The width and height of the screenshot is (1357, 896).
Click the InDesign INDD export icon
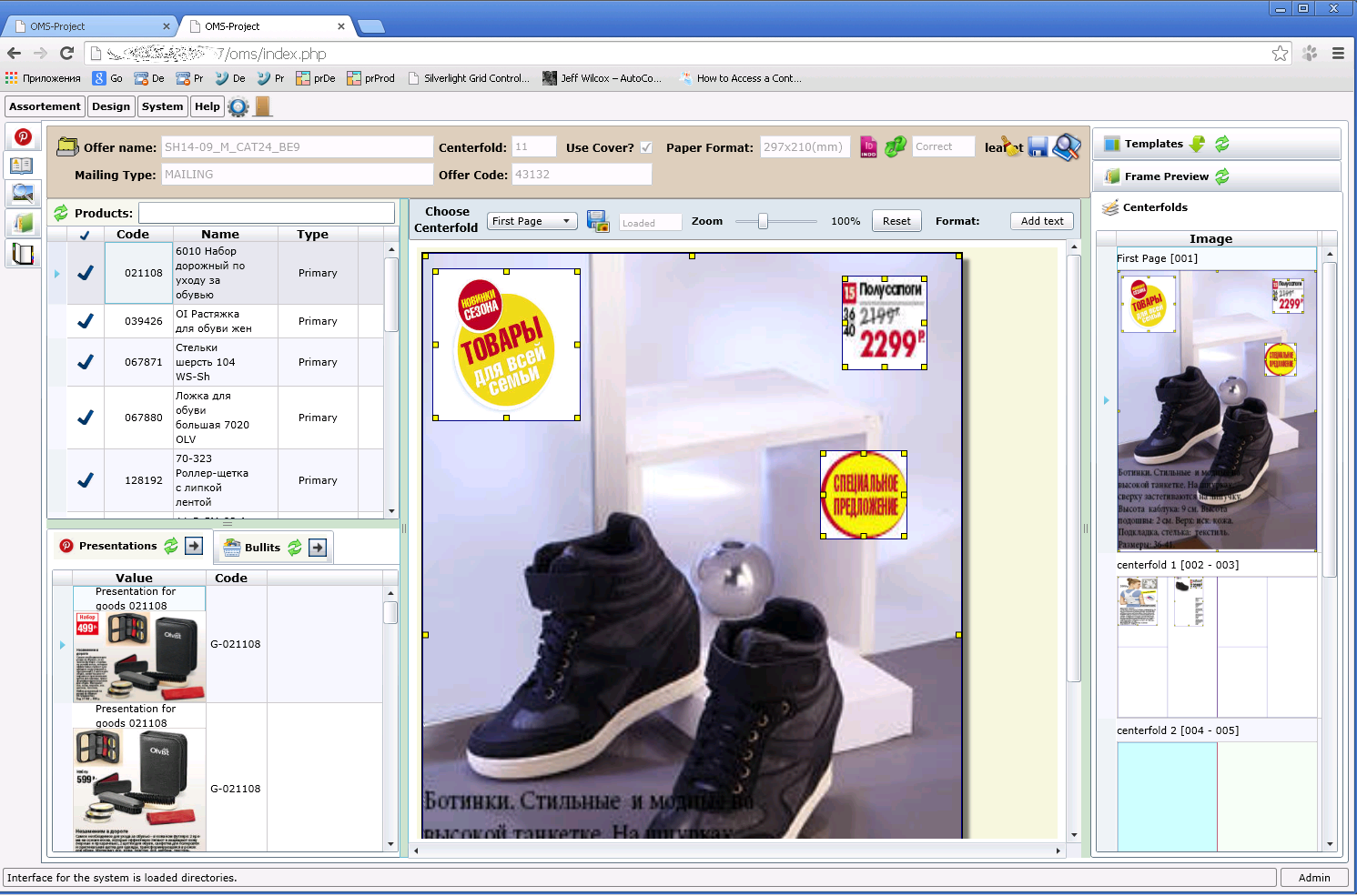[868, 146]
